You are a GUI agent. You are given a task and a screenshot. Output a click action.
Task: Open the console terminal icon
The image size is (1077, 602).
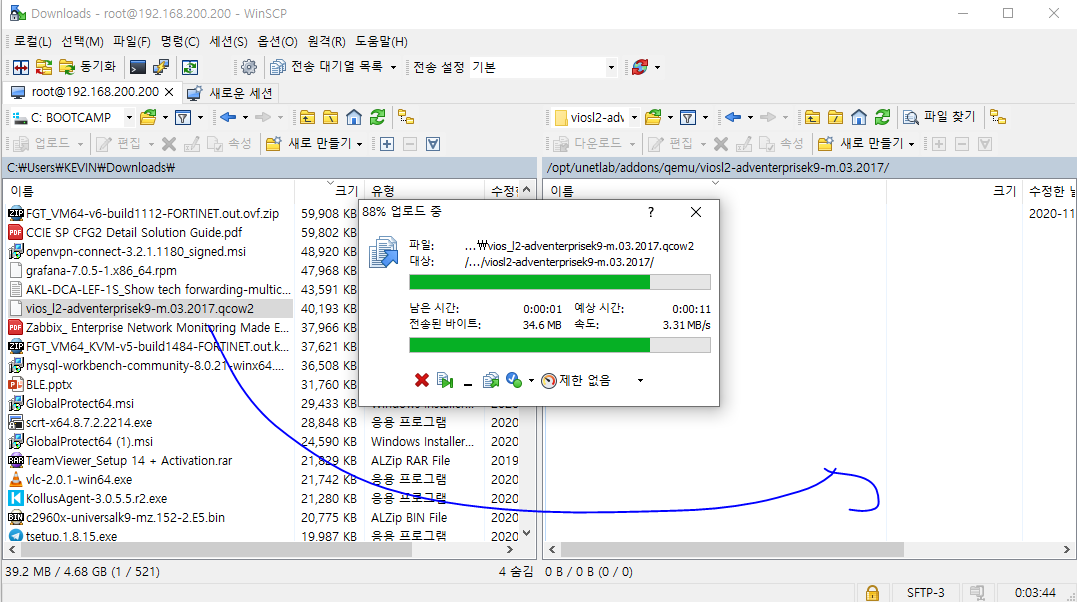click(x=138, y=67)
